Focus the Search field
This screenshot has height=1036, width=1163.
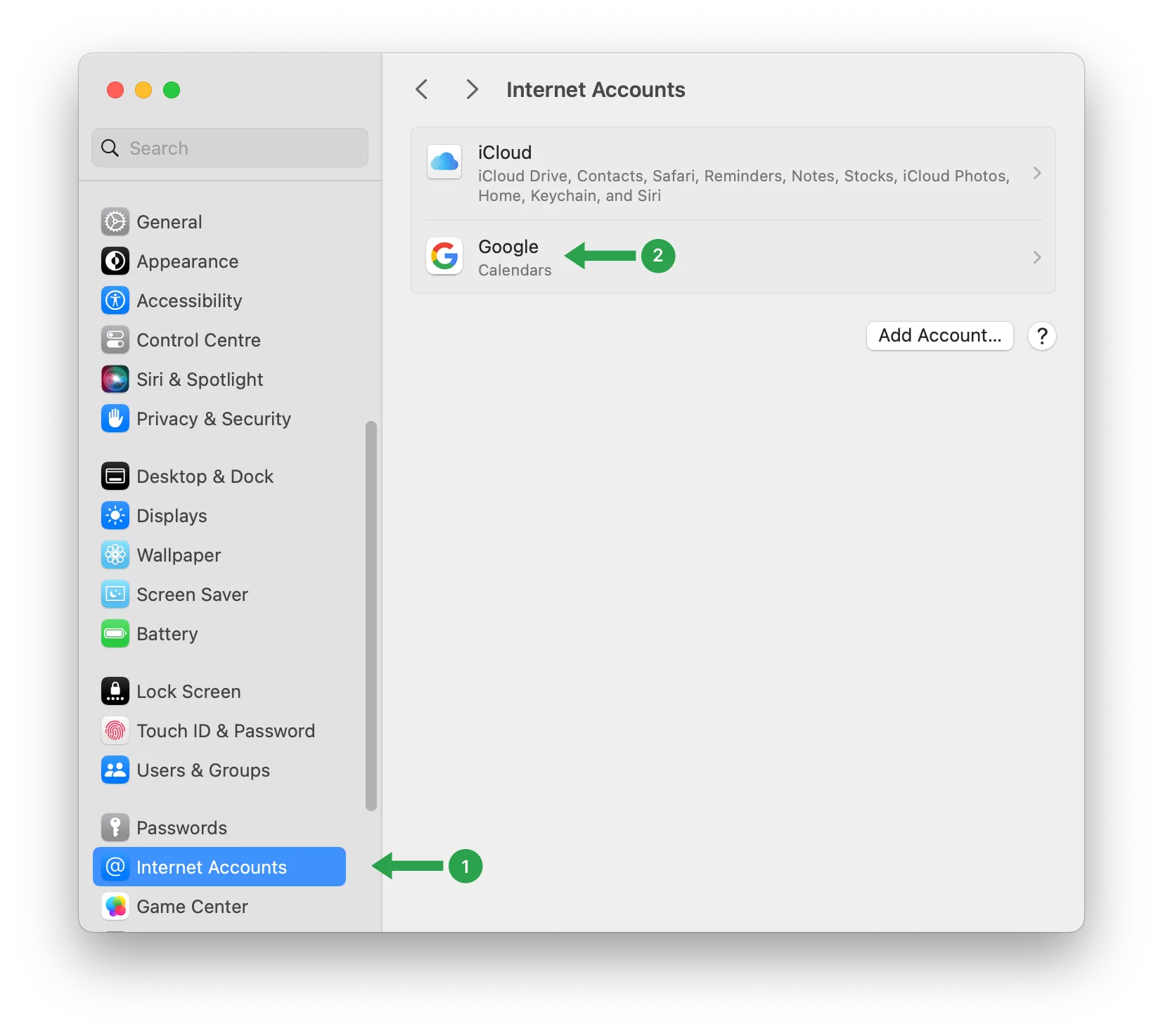(x=239, y=148)
